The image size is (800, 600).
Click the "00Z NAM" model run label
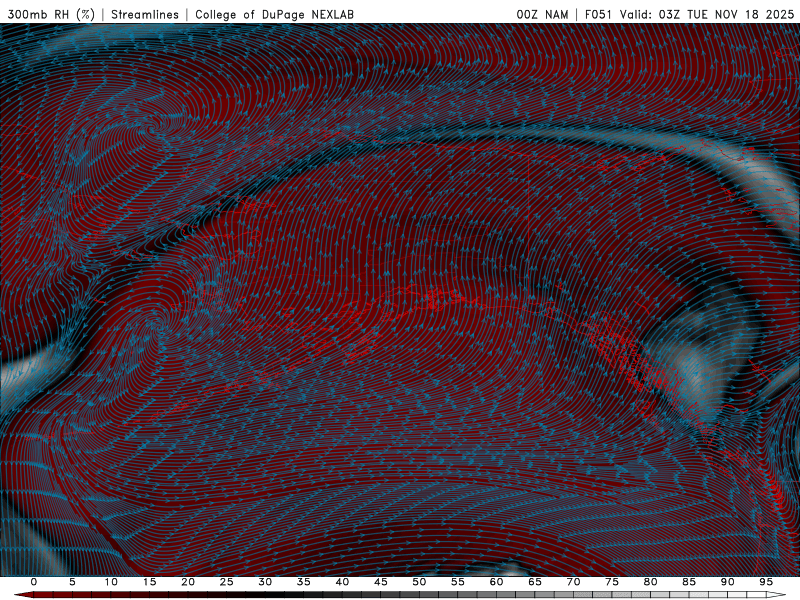coord(542,14)
